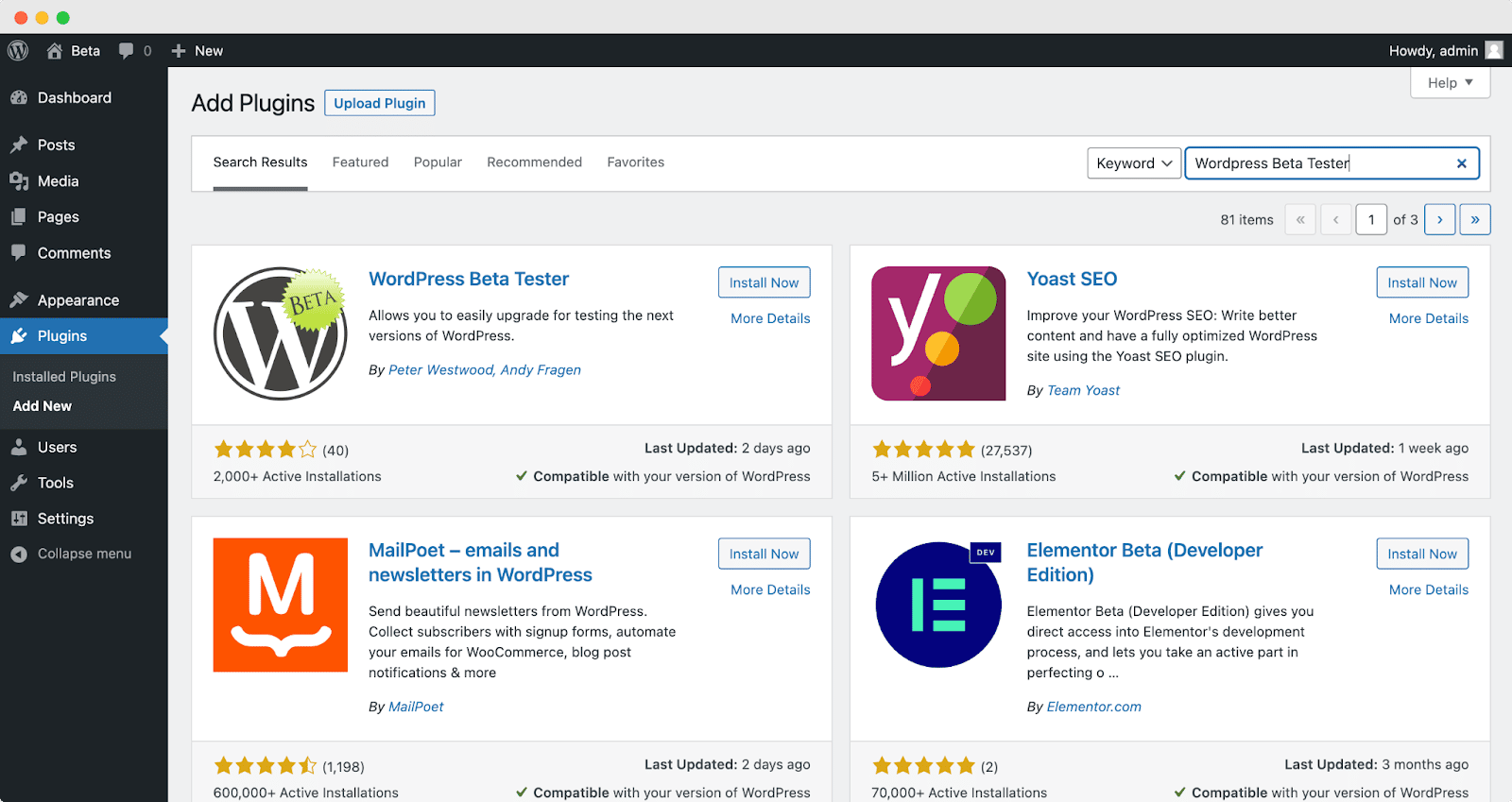Click the WordPress logo in admin bar
This screenshot has width=1512, height=802.
18,51
